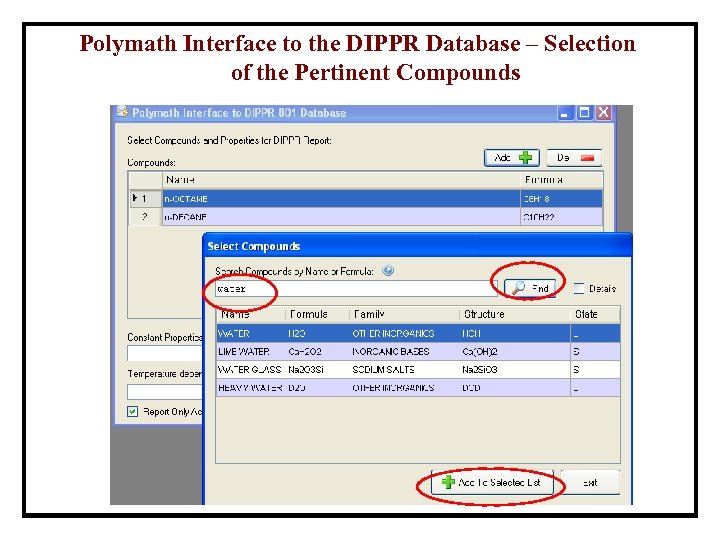Screen dimensions: 720x540
Task: Click the Family column header
Action: 404,315
